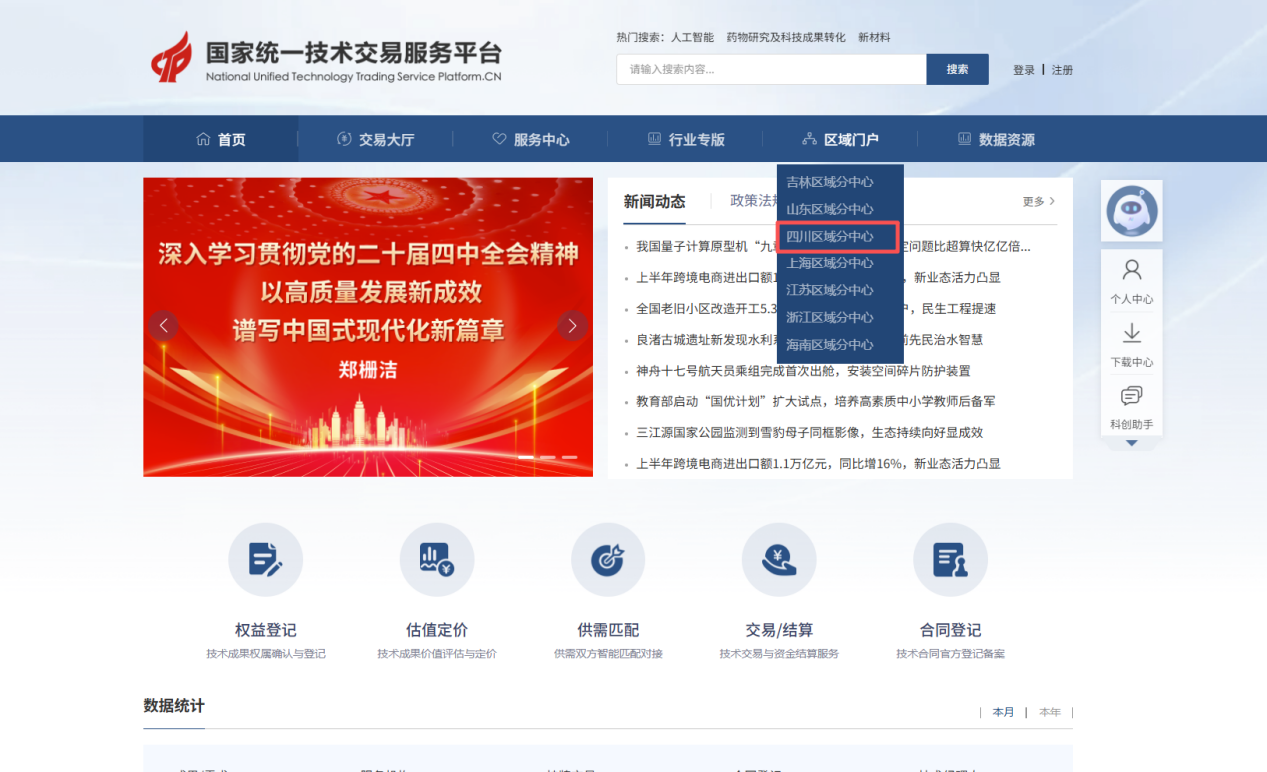Screen dimensions: 1267x772
Task: Select the 合同登记 contract registration icon
Action: [950, 559]
